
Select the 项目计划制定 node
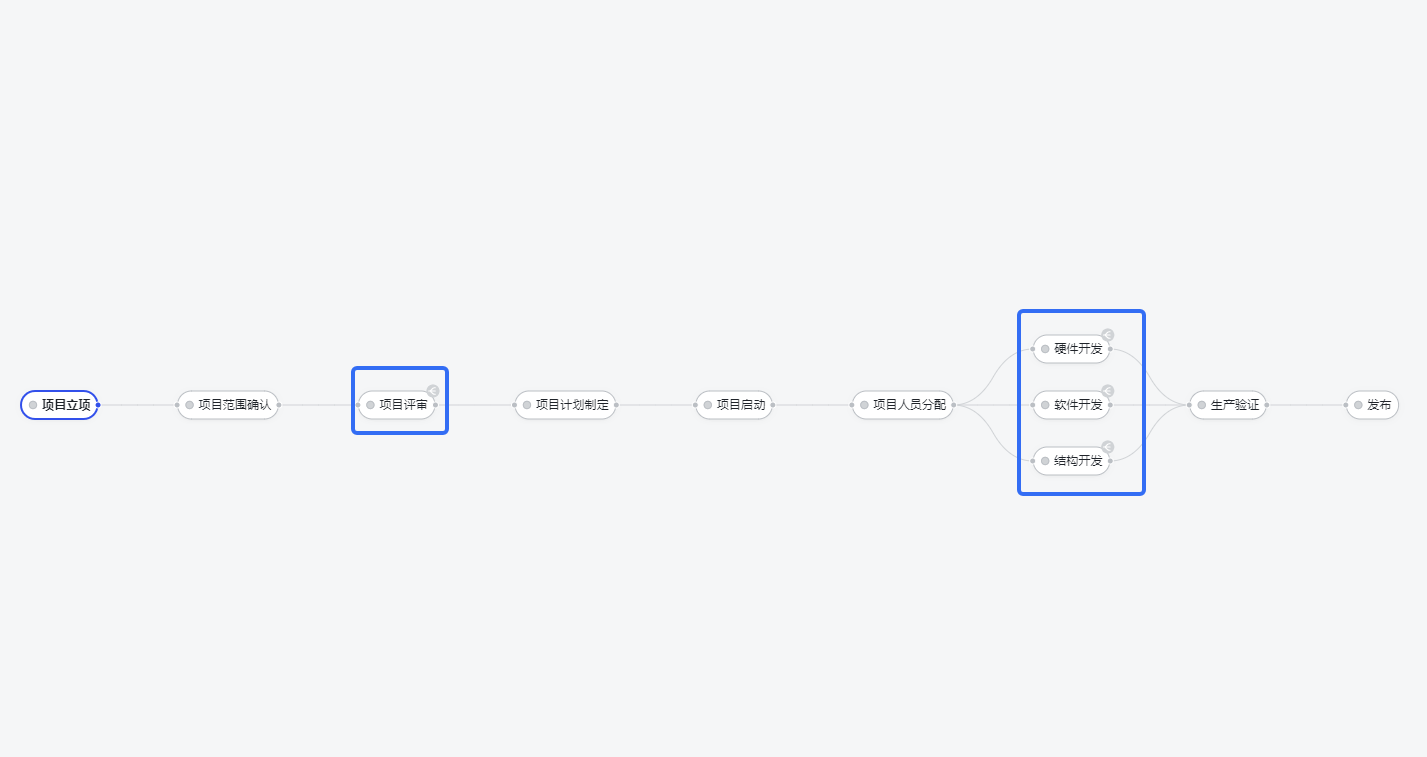click(x=566, y=405)
